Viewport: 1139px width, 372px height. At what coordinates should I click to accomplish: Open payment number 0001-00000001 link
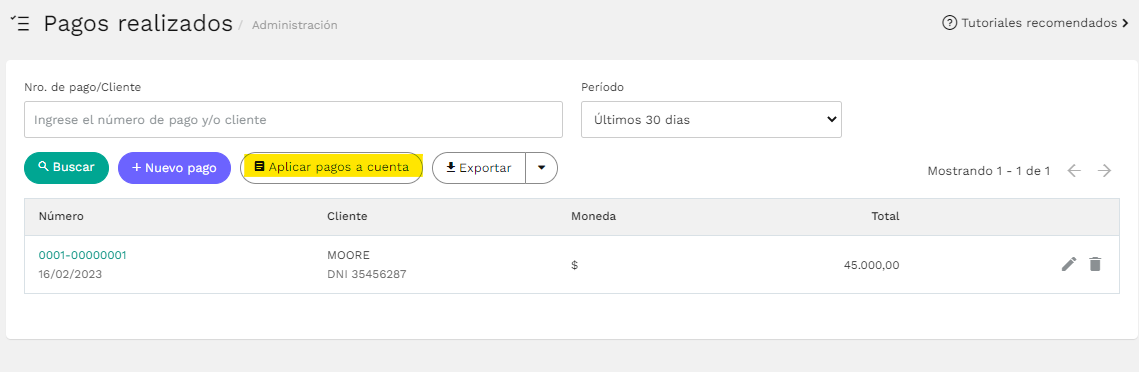point(83,255)
